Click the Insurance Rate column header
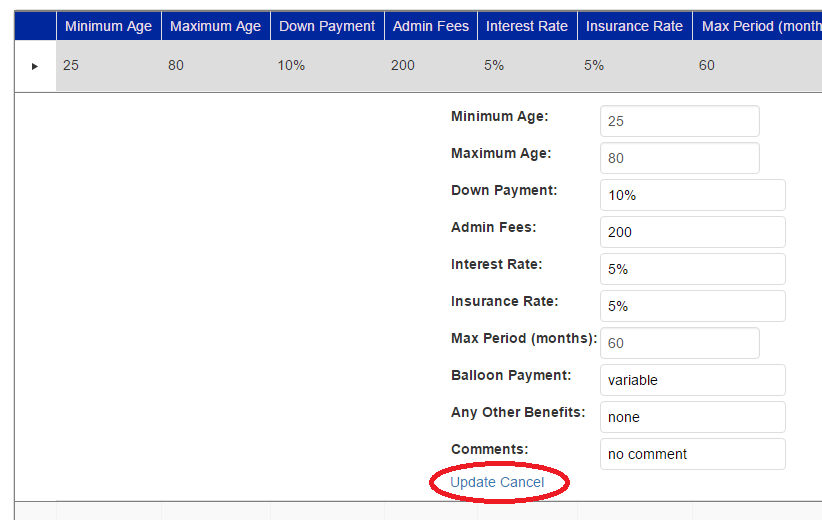This screenshot has width=822, height=520. point(634,26)
